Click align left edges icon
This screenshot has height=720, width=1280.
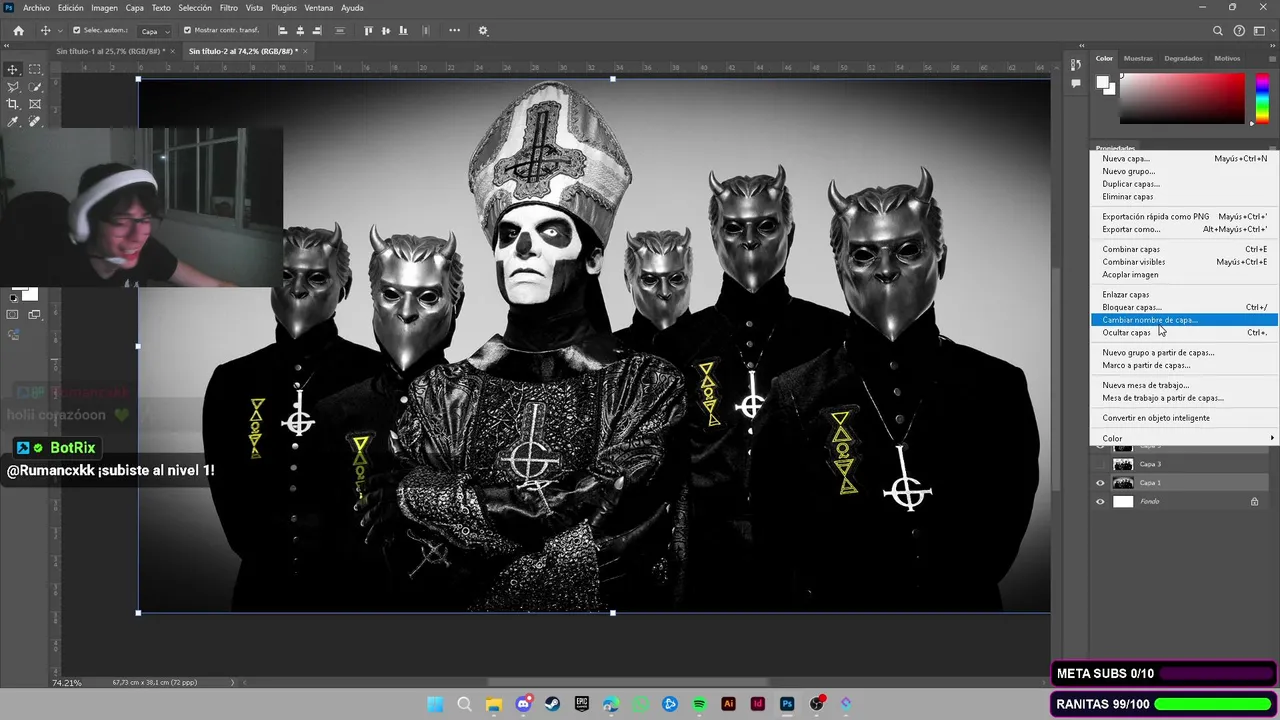283,31
